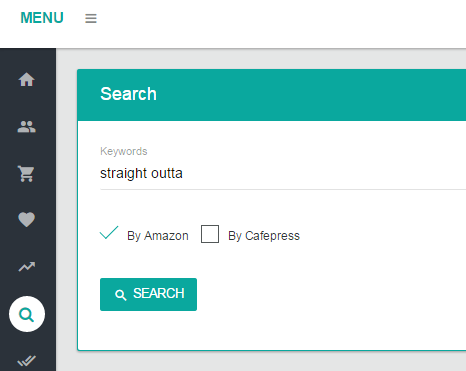Open the users group sidebar icon

pos(27,127)
